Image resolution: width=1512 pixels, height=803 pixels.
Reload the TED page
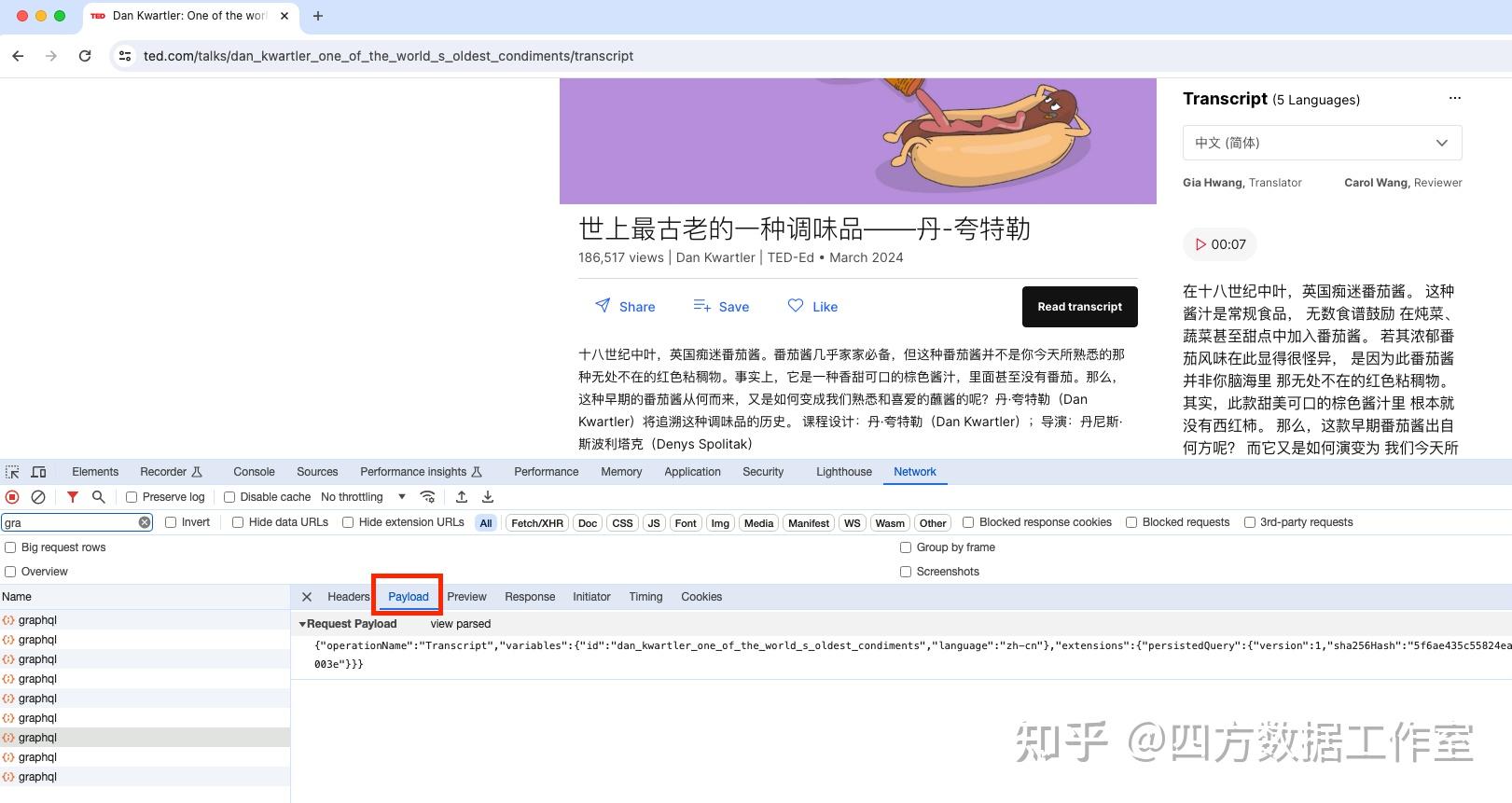coord(85,56)
